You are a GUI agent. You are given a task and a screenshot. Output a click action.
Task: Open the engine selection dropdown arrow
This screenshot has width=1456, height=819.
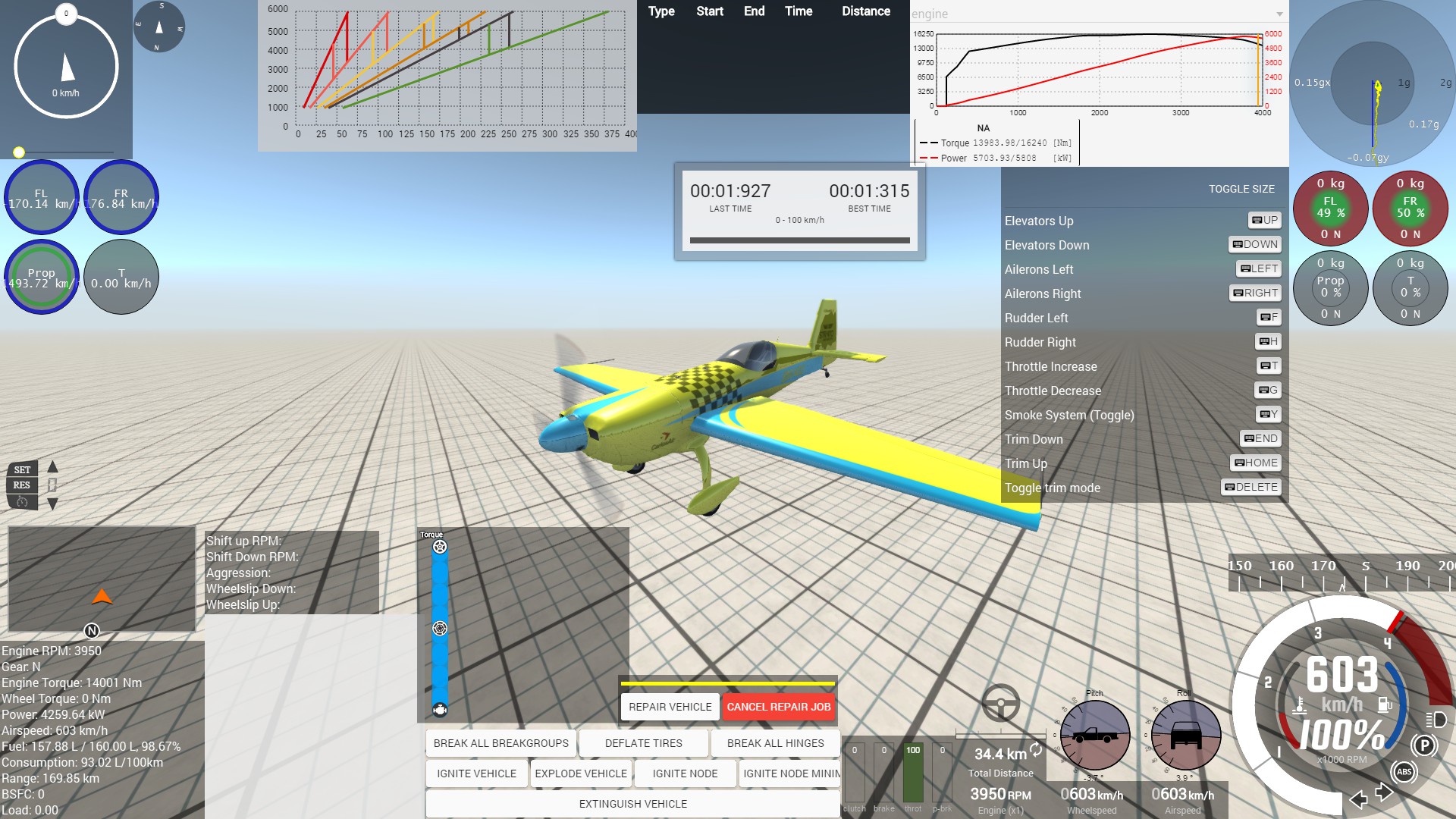tap(1279, 14)
